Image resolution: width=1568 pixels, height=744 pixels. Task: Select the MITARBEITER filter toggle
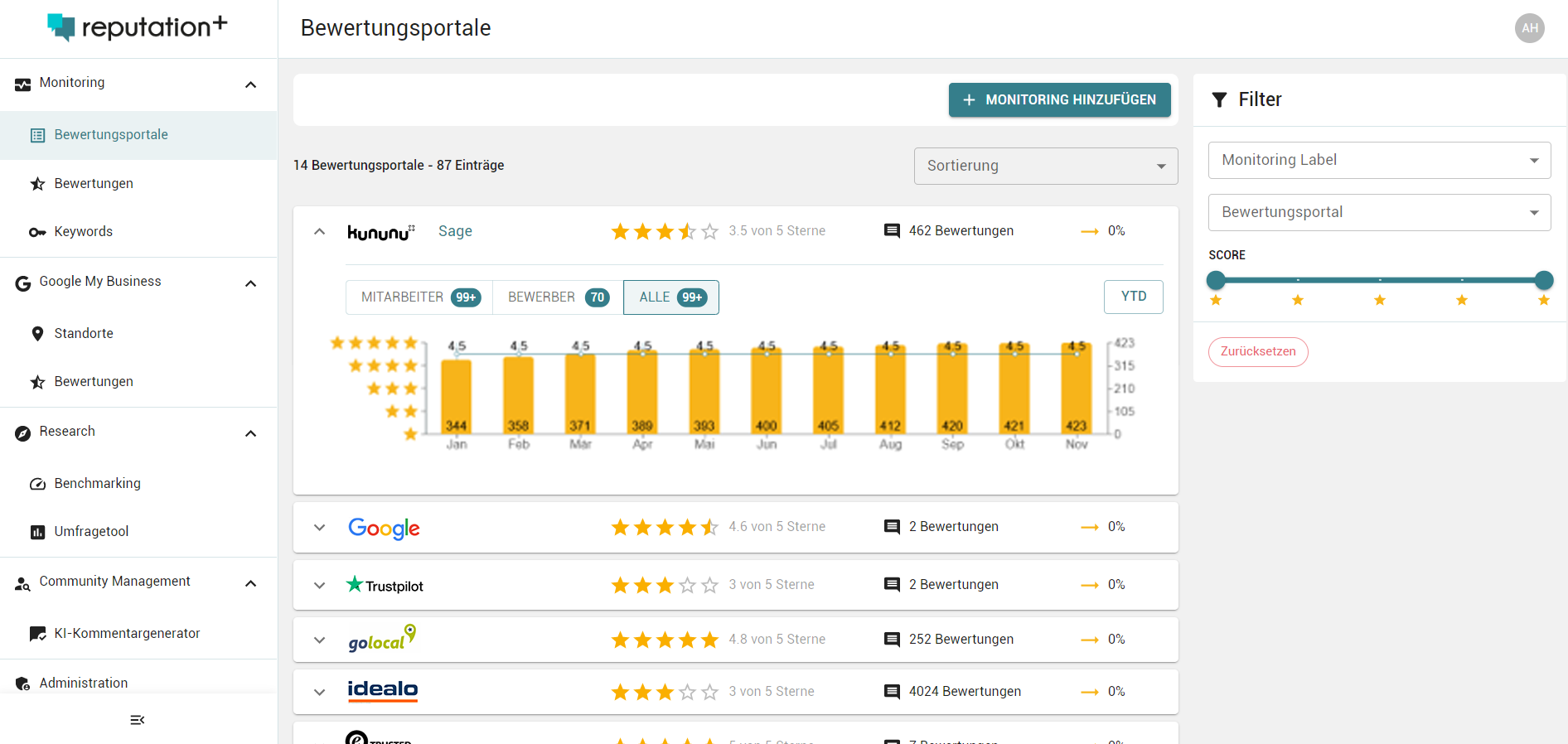419,297
